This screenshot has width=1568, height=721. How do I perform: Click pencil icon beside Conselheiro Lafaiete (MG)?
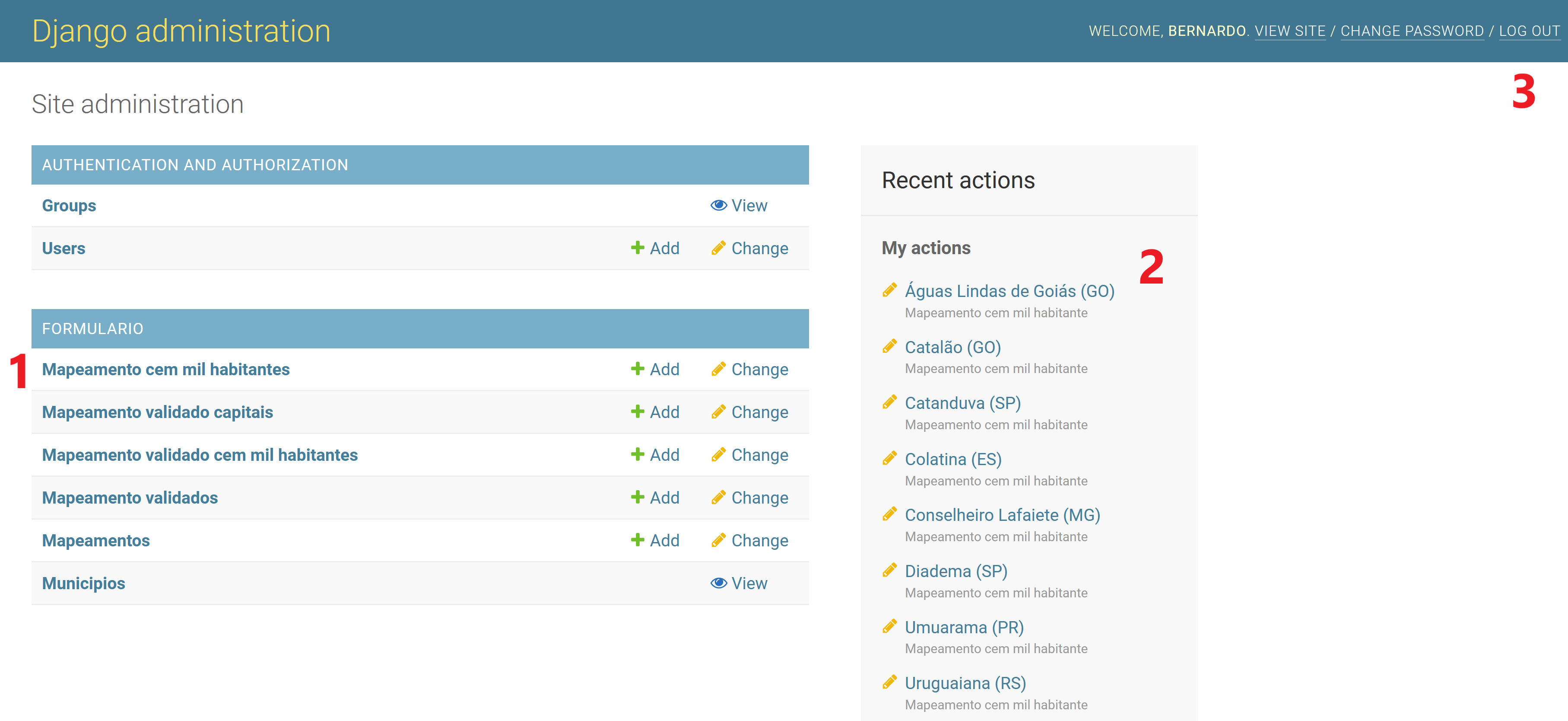(x=889, y=514)
